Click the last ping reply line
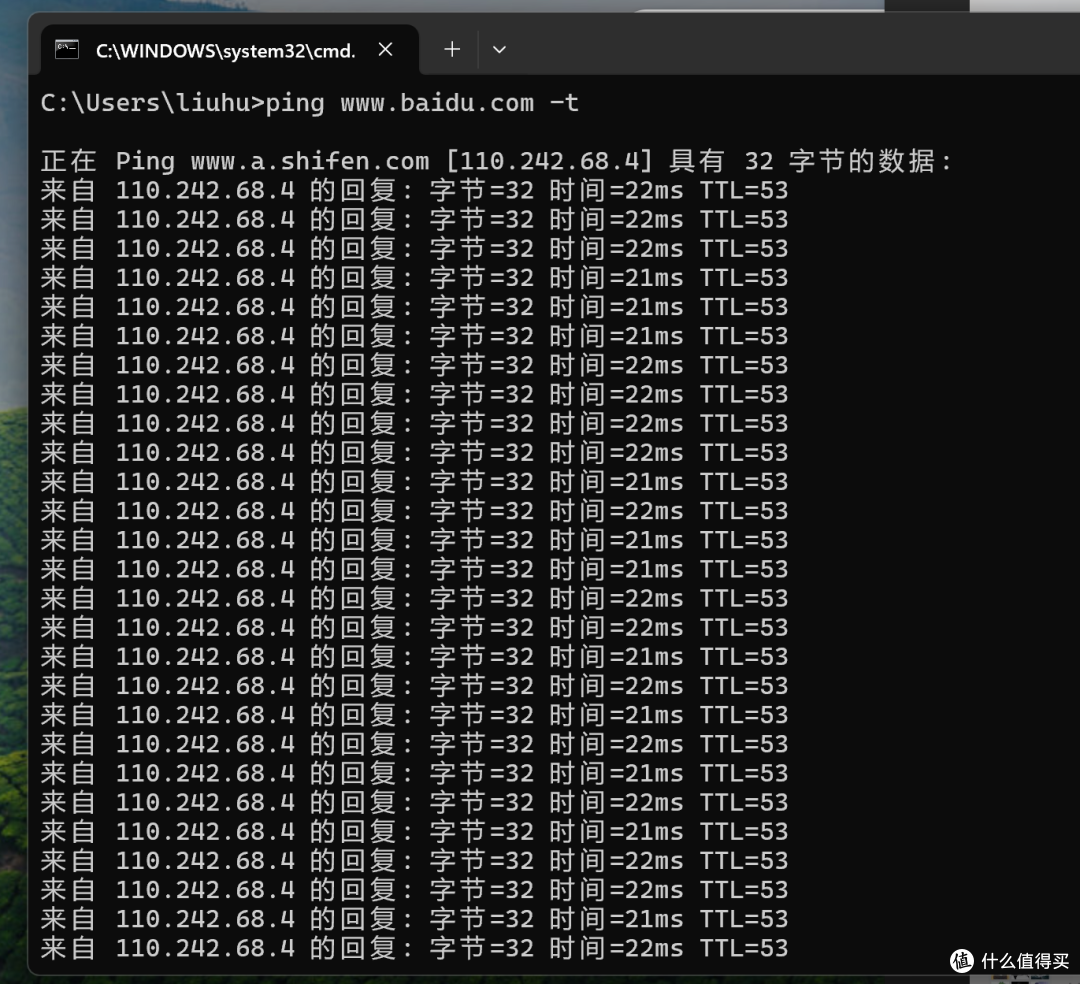The image size is (1080, 984). click(x=414, y=948)
